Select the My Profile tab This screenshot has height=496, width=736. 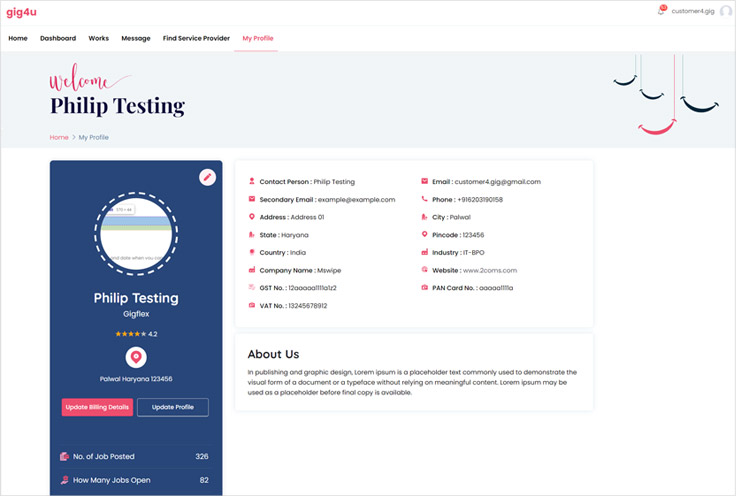258,38
